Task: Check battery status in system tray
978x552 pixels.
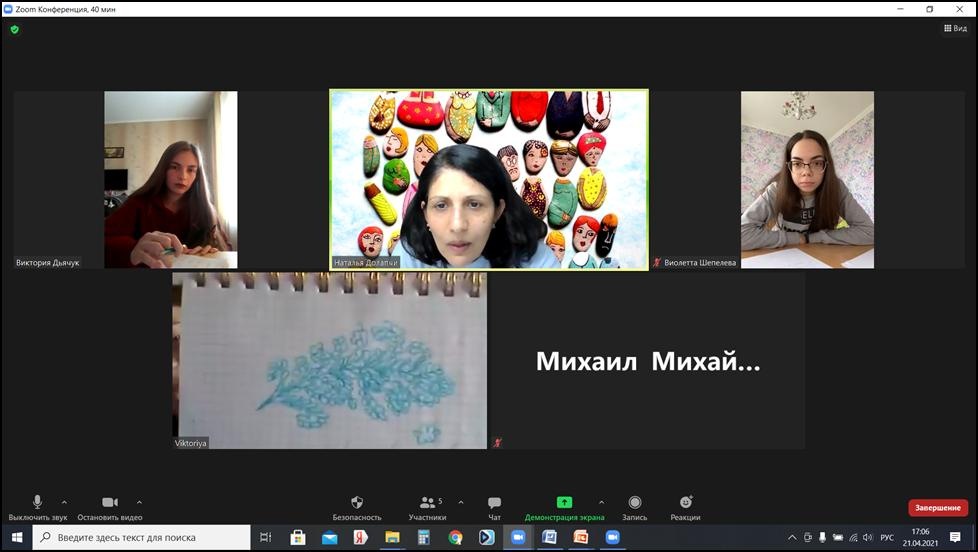Action: click(838, 537)
